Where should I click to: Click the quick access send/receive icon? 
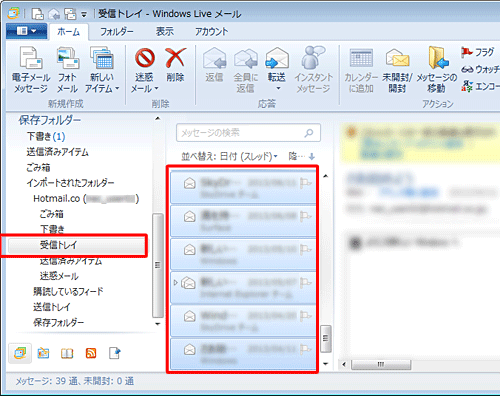[x=70, y=14]
